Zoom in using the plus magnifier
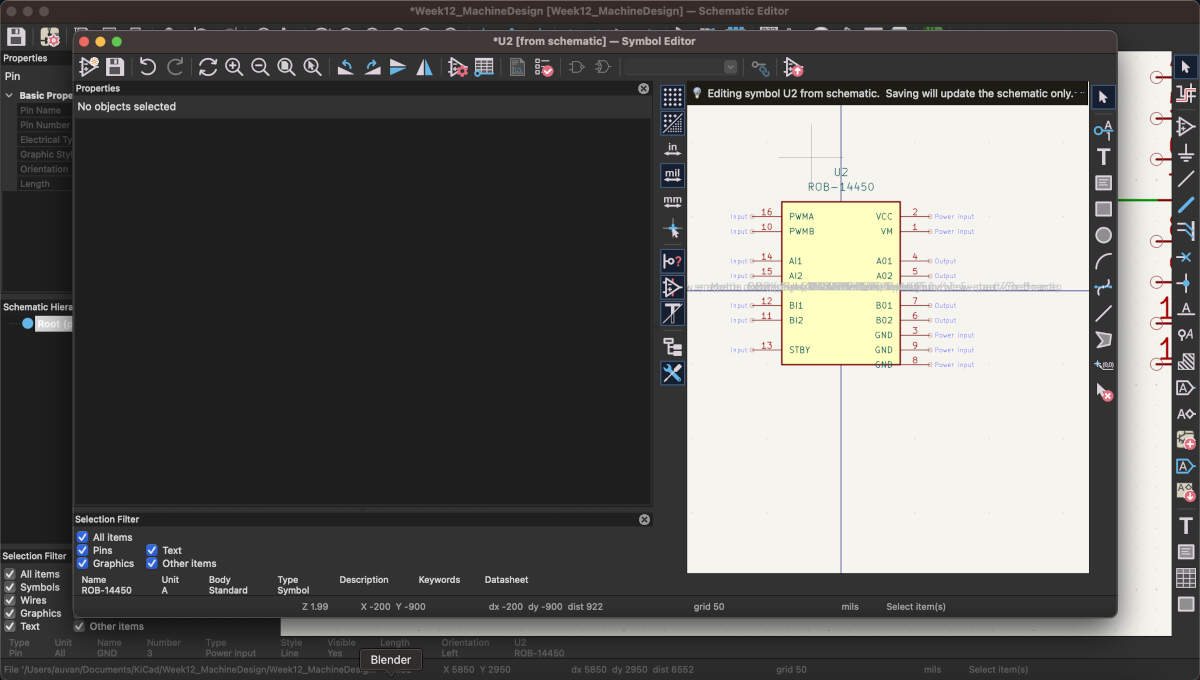This screenshot has width=1200, height=680. [234, 67]
